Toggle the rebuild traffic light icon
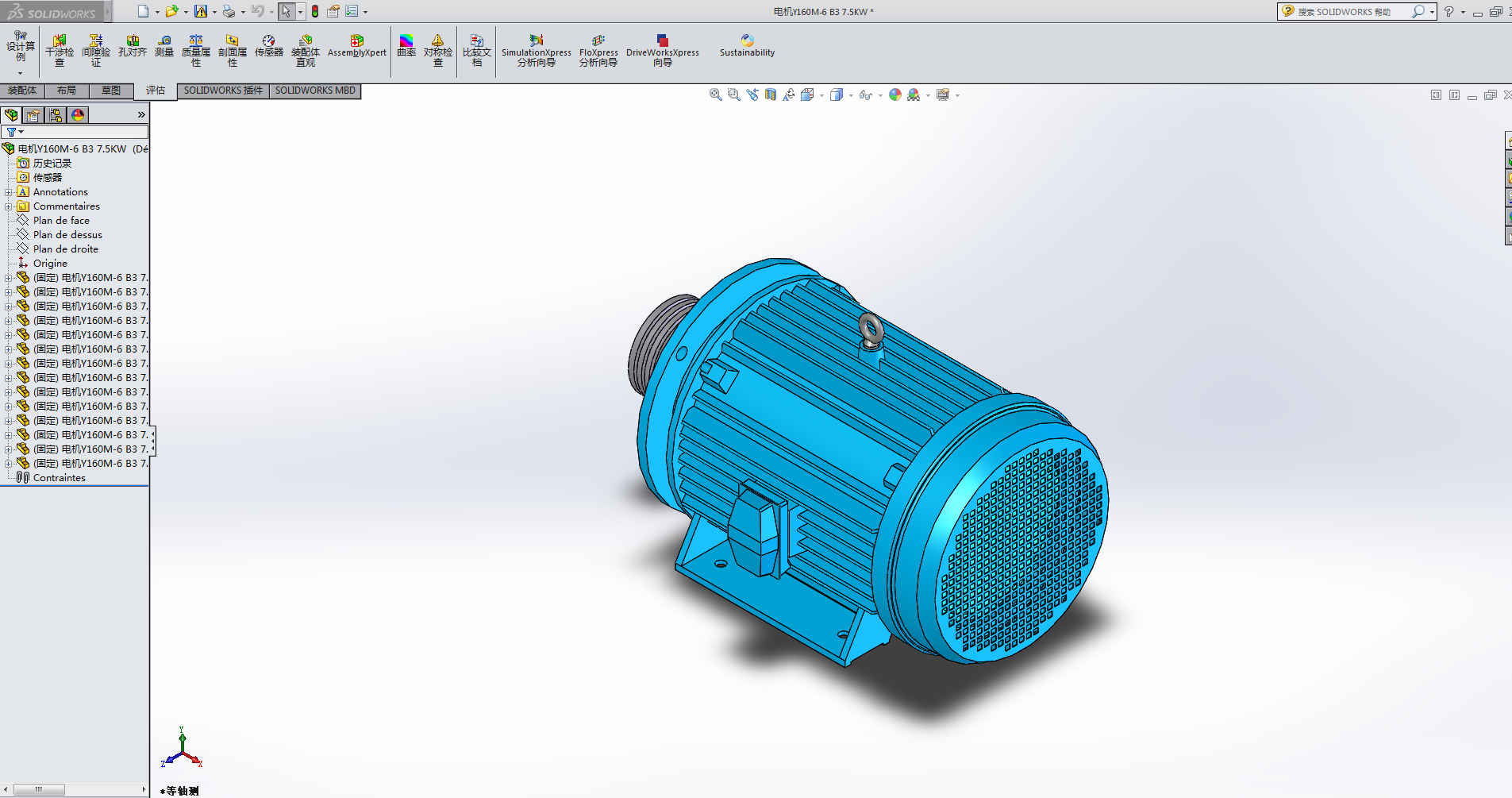1512x798 pixels. pos(315,11)
